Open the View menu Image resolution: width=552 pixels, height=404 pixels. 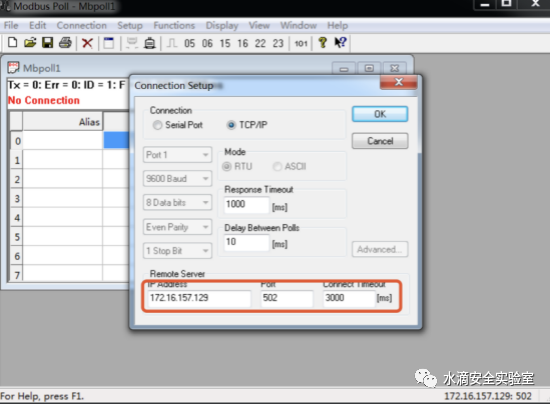point(259,26)
